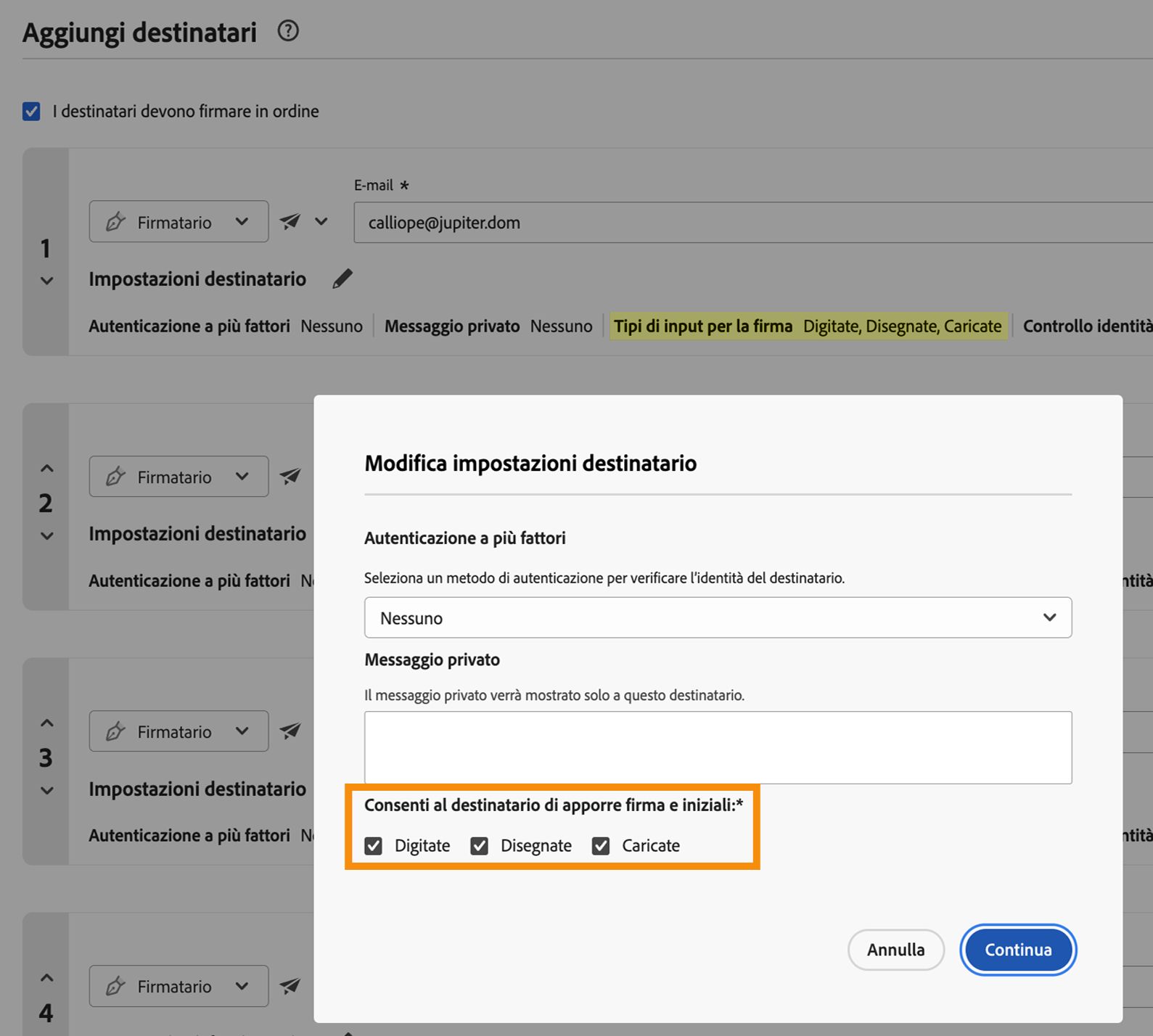Click the Annulla button
The width and height of the screenshot is (1153, 1036).
click(896, 950)
